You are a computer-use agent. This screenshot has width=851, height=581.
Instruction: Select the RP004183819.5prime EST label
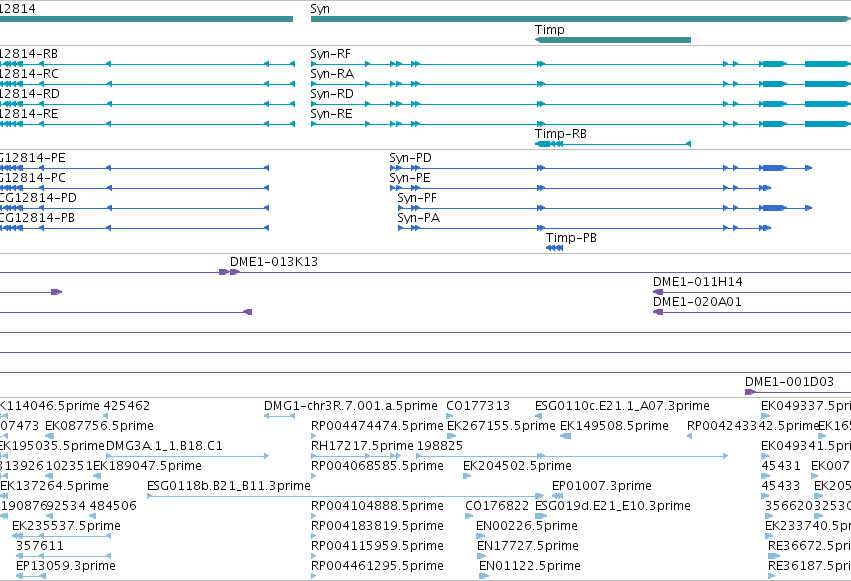pos(377,526)
